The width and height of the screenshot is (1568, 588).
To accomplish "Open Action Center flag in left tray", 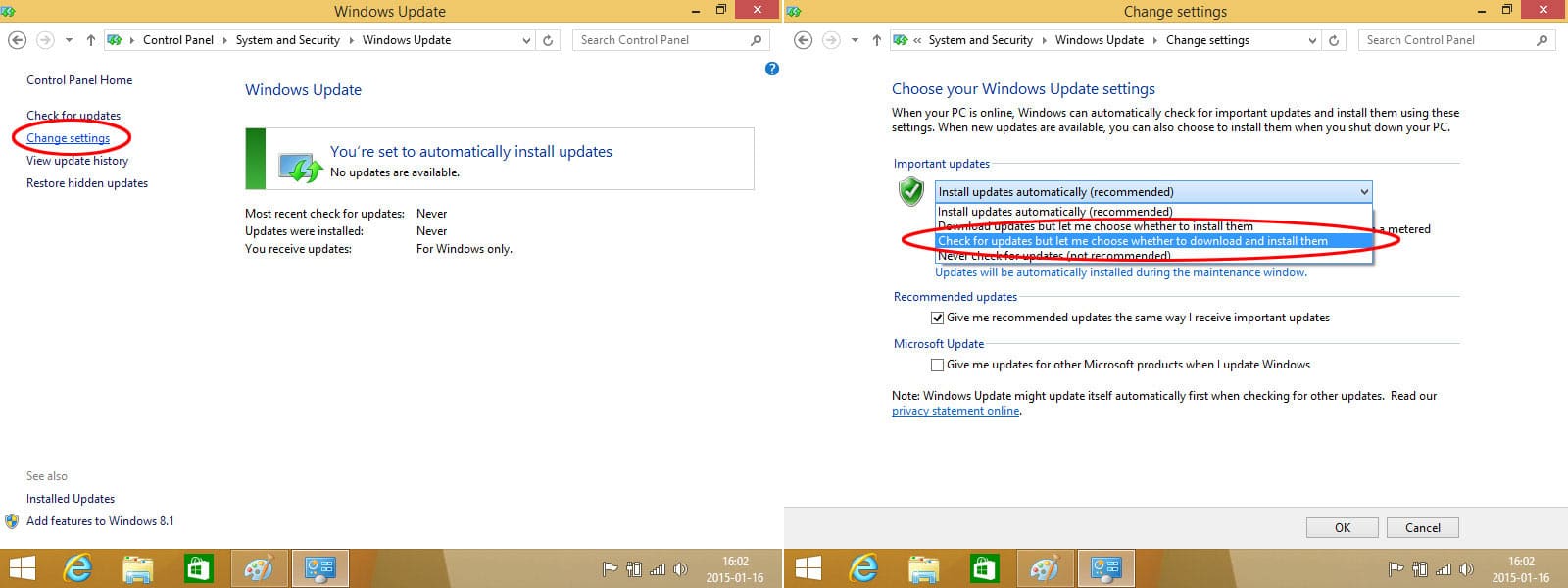I will [610, 569].
